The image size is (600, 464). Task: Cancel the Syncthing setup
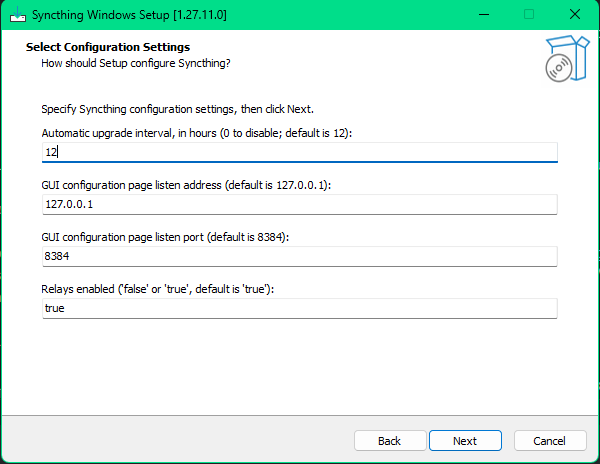click(550, 441)
